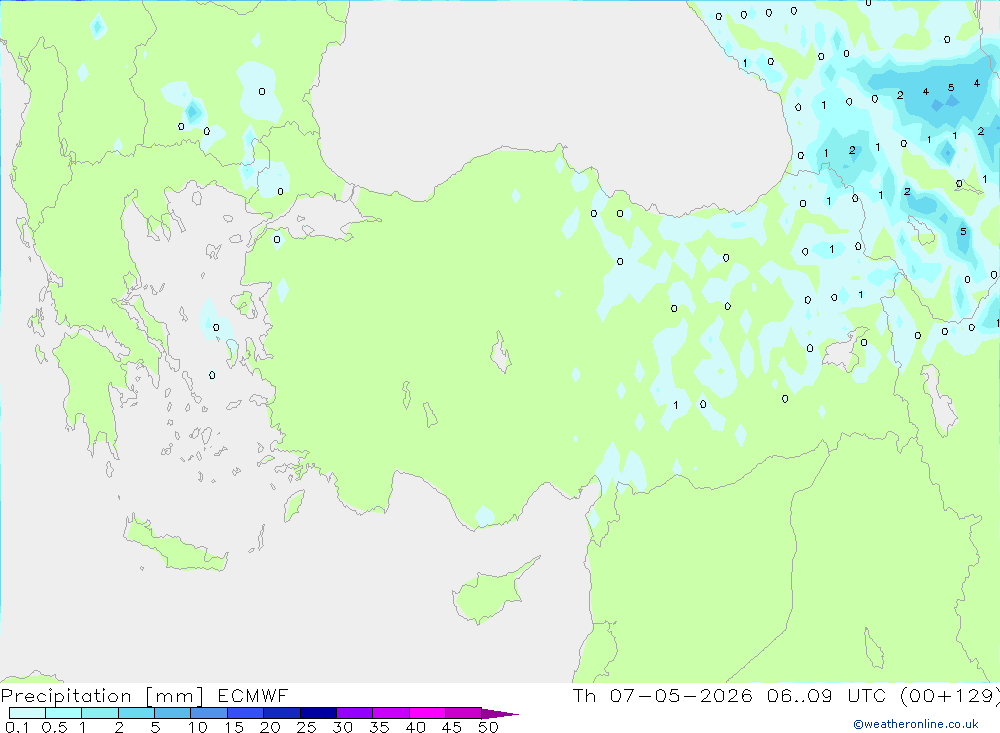Click the '[mm]' unit label
This screenshot has height=733, width=1000.
pyautogui.click(x=174, y=696)
